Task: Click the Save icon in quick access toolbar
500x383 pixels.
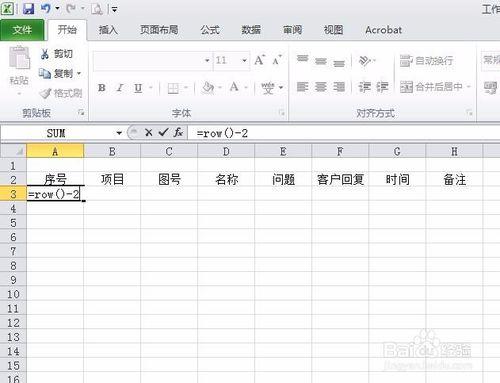Action: click(28, 9)
